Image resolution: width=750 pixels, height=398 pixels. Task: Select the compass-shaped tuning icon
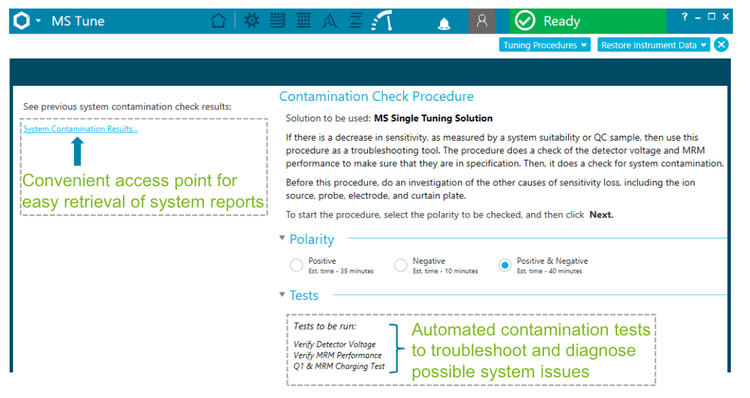pyautogui.click(x=330, y=21)
